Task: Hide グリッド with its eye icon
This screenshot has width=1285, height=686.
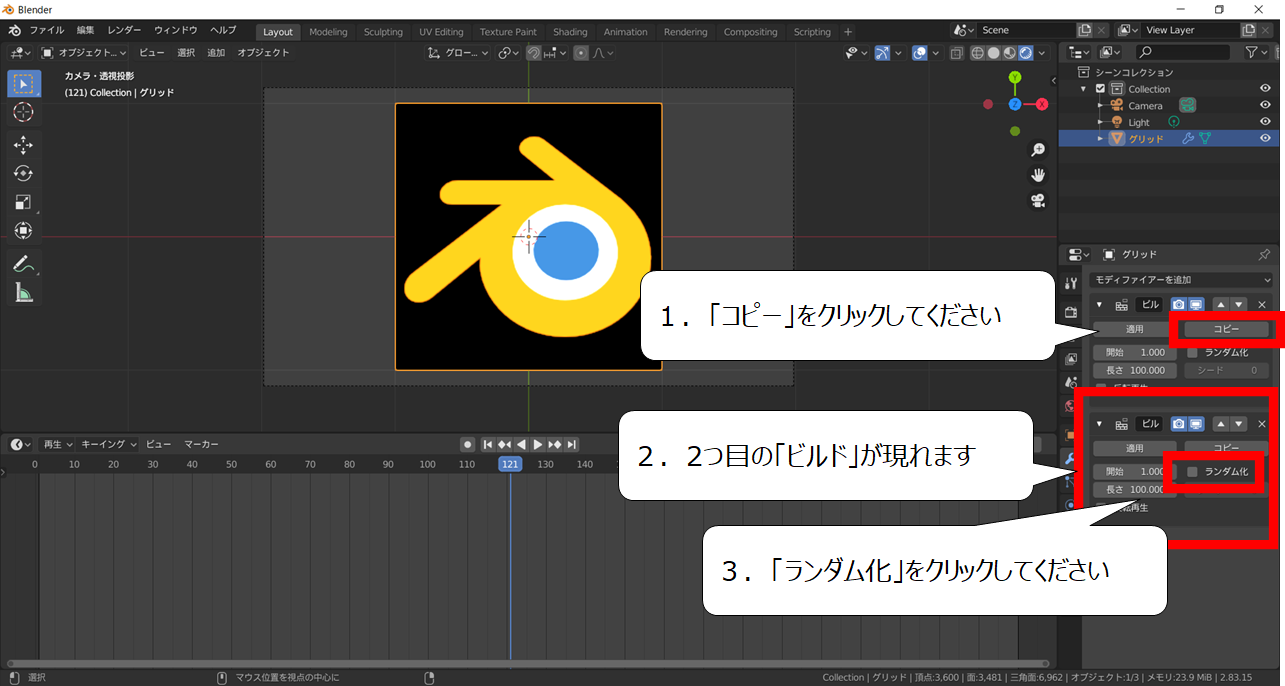Action: pos(1265,138)
